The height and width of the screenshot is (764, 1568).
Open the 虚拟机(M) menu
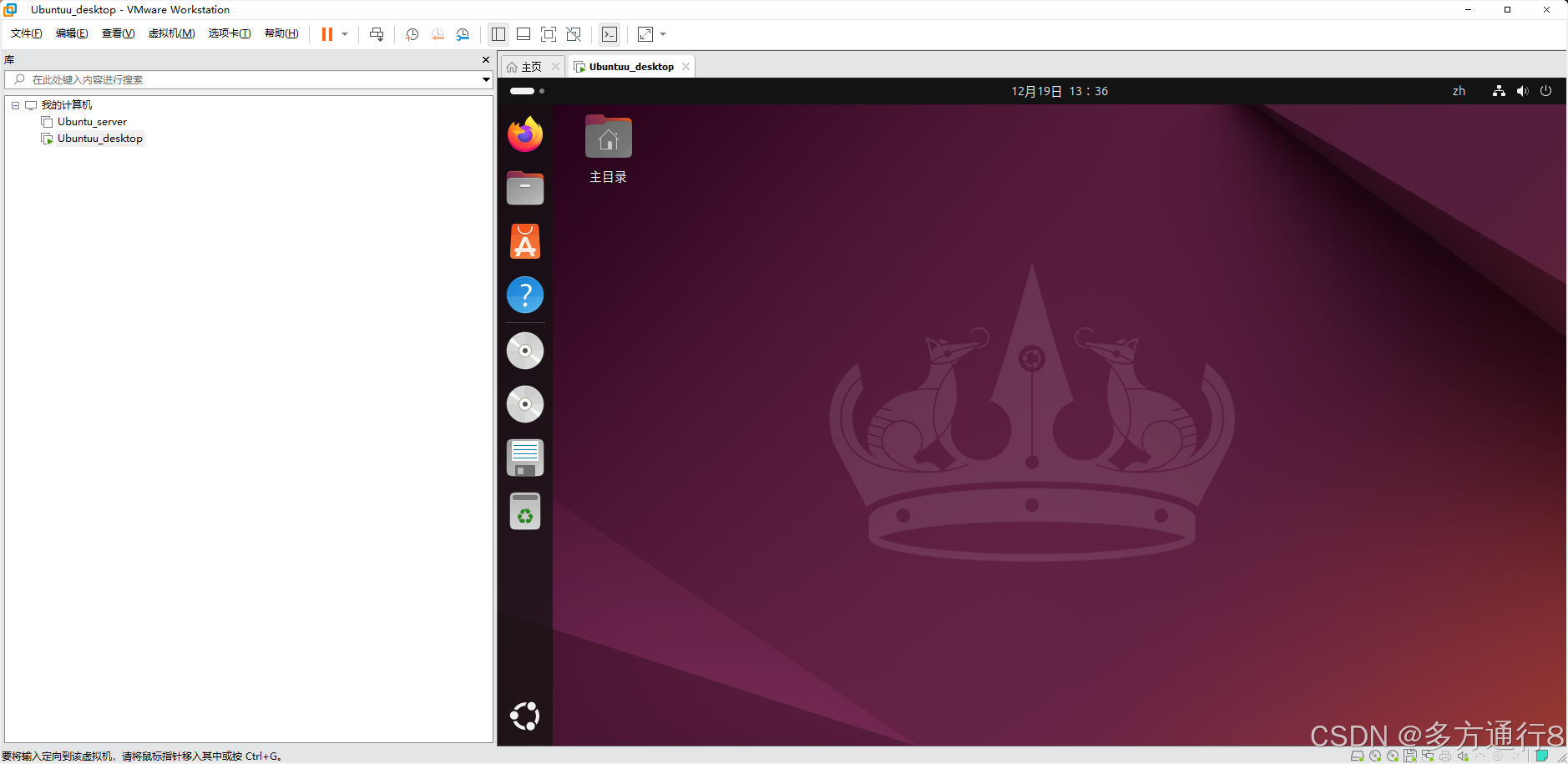[172, 33]
